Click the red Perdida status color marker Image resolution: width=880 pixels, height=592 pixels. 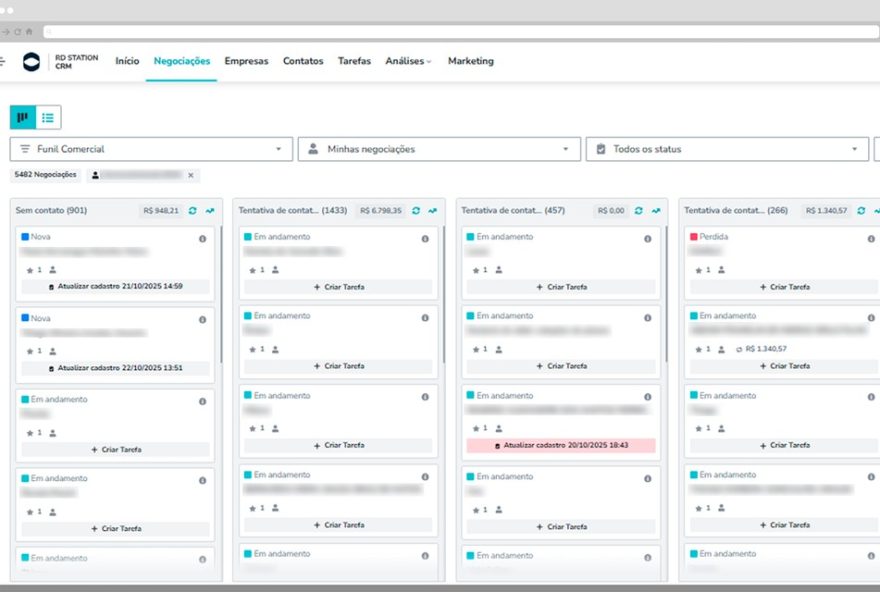coord(694,237)
